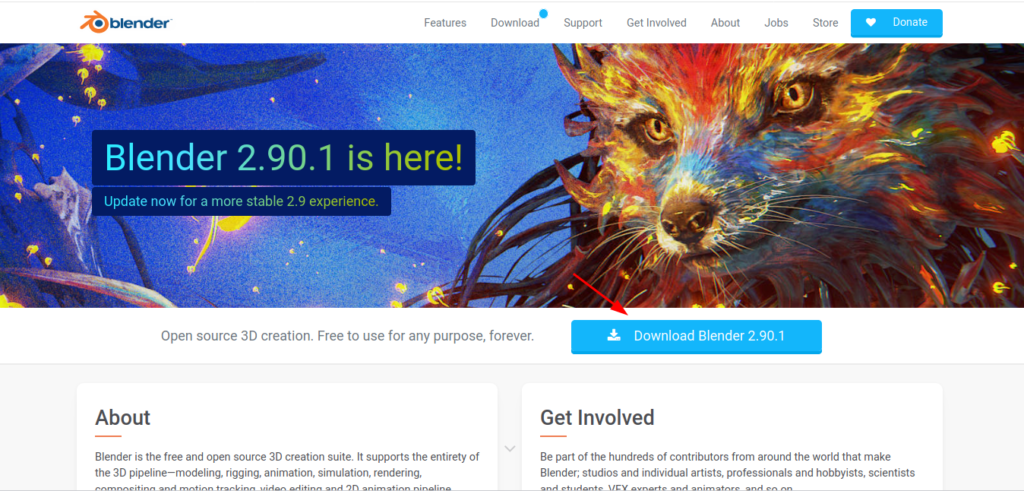This screenshot has width=1024, height=491.
Task: Click the Blender logo in the header
Action: tap(126, 23)
